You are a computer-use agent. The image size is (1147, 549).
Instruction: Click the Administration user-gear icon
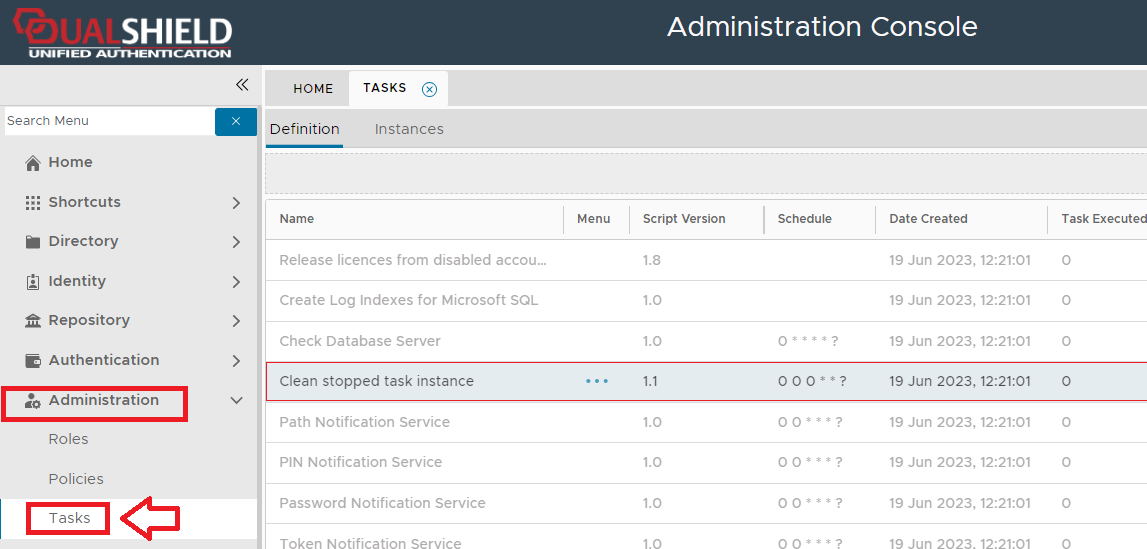(x=33, y=401)
